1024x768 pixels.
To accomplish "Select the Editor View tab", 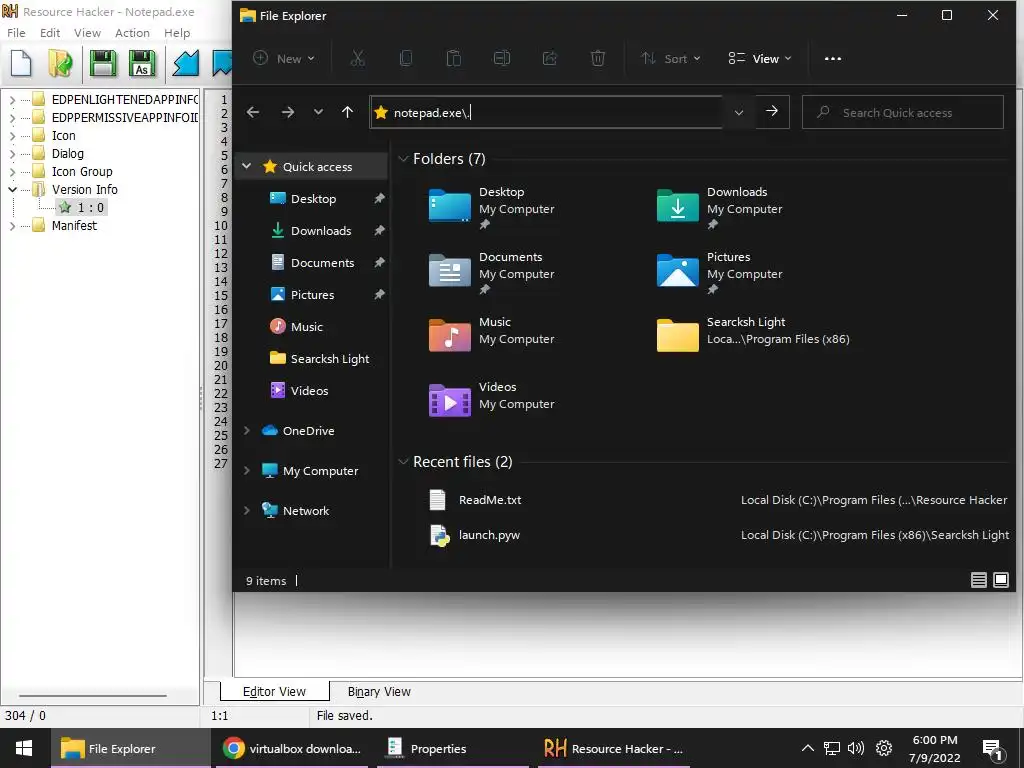I will (274, 691).
